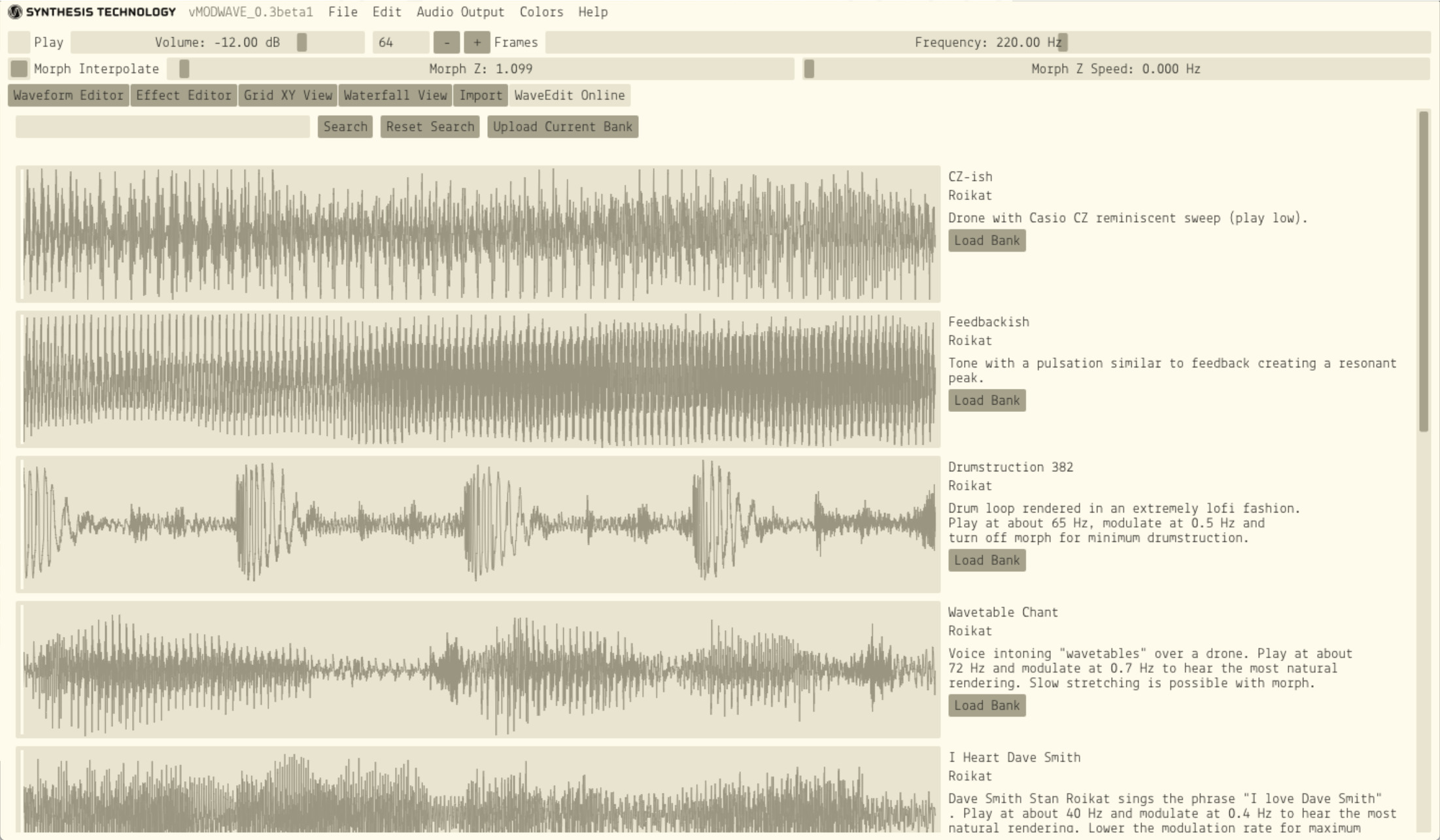1440x840 pixels.
Task: Switch to the Waveform Editor tab
Action: 68,95
